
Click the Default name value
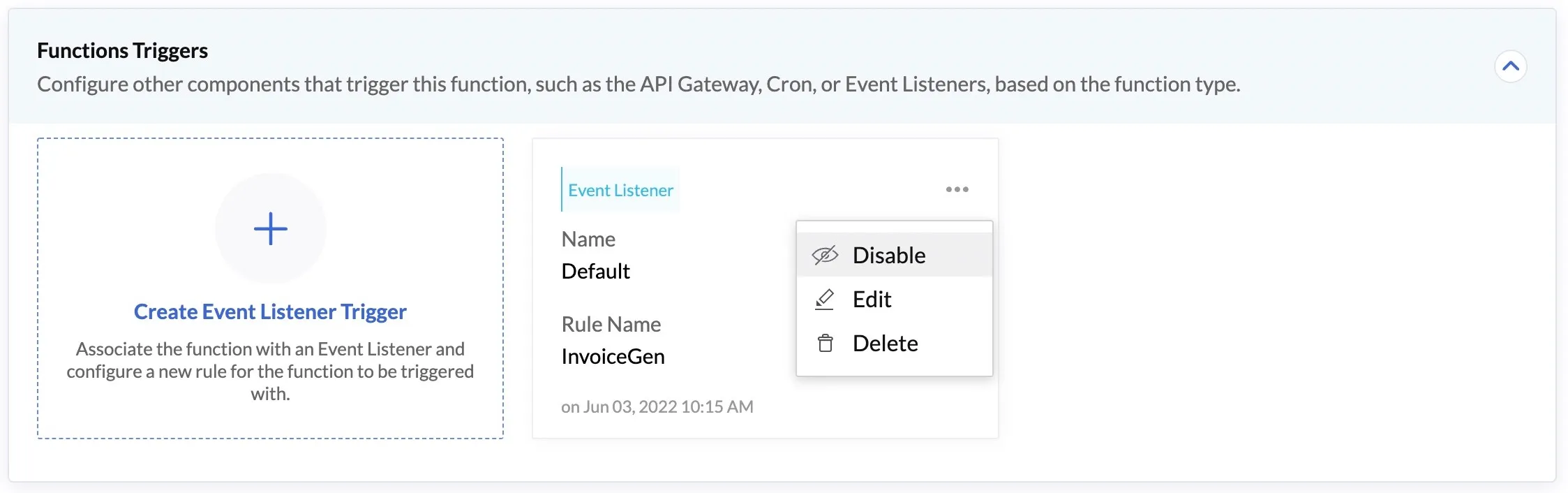(595, 271)
